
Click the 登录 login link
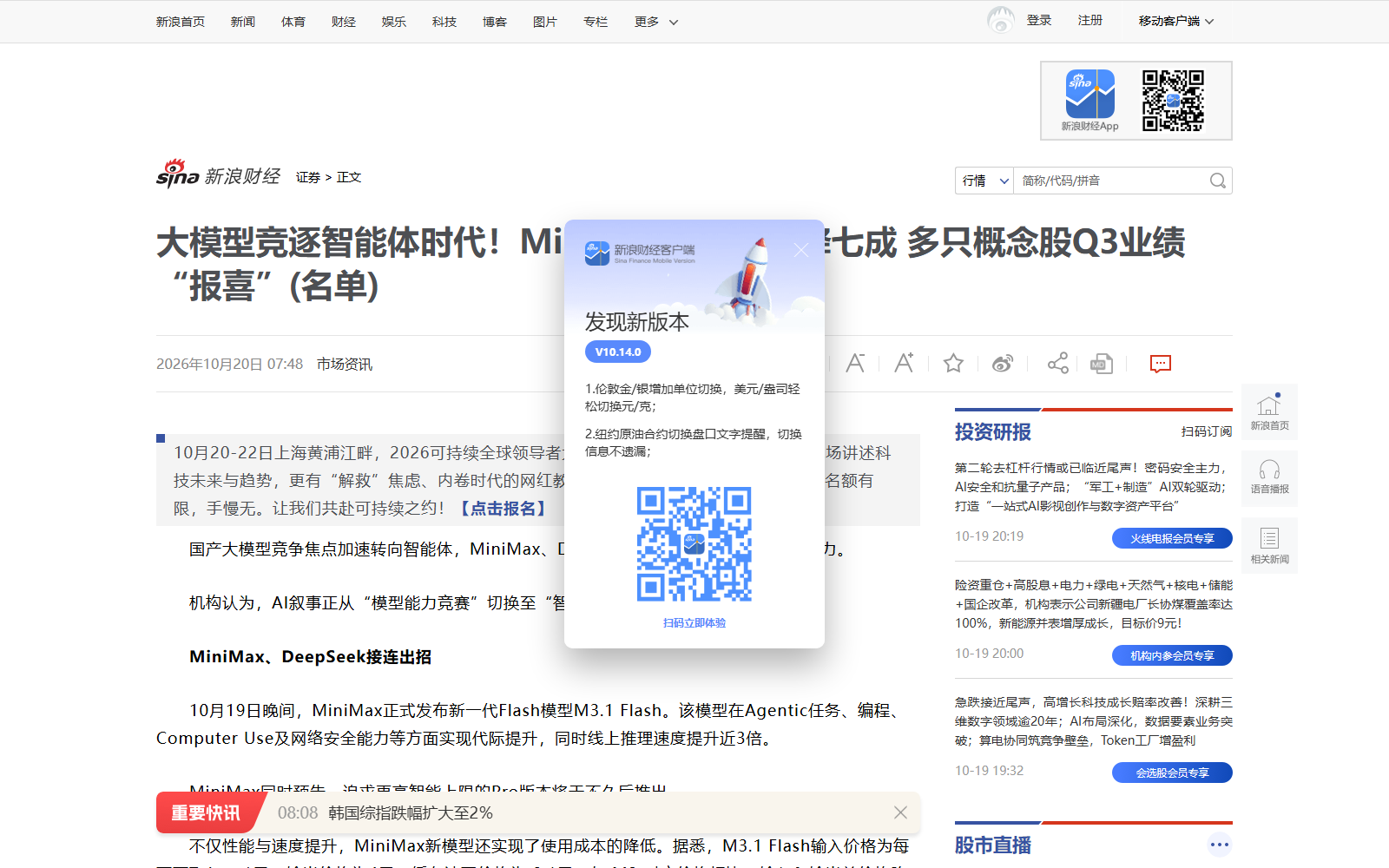(1039, 20)
